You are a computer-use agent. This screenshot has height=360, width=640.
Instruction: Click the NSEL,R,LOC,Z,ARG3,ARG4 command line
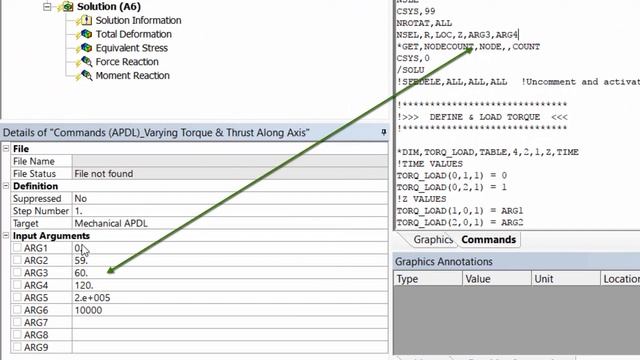pyautogui.click(x=457, y=35)
